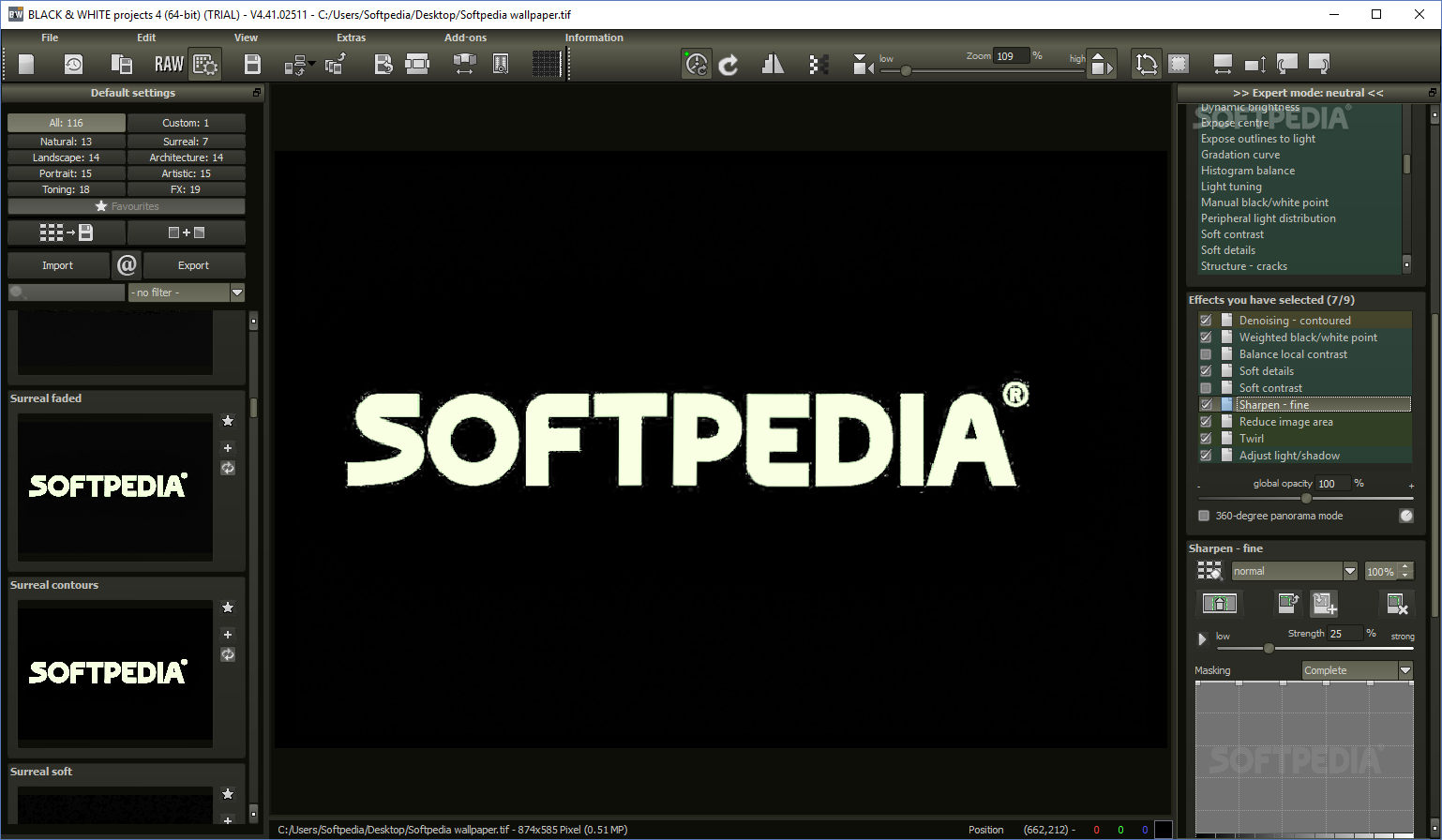Screen dimensions: 1442x840
Task: Rotate image left with toolbar icon
Action: tap(1287, 64)
